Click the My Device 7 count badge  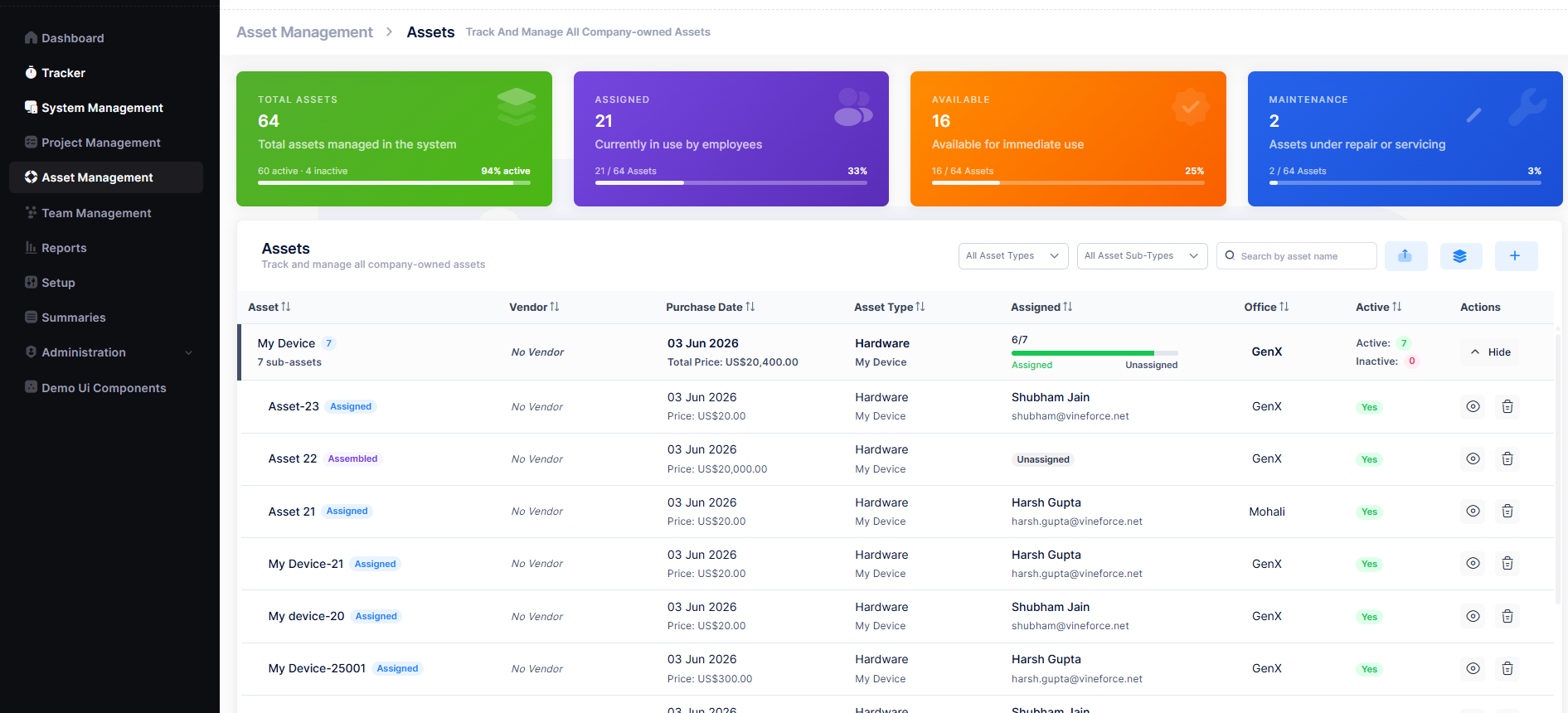click(x=328, y=343)
